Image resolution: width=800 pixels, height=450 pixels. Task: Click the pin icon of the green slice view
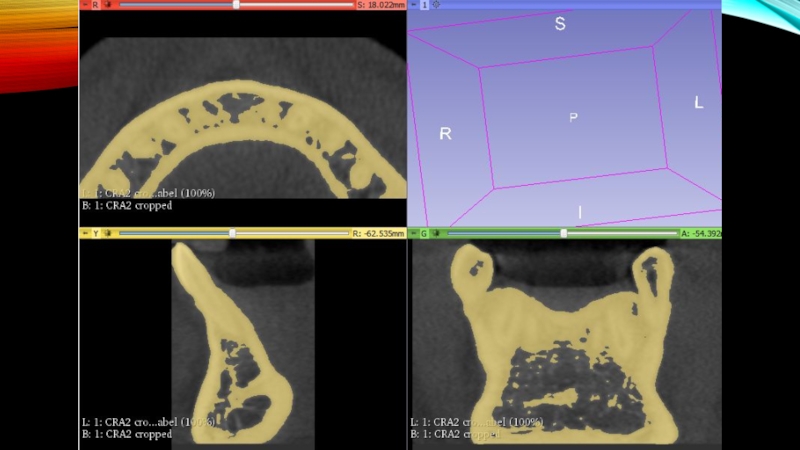[x=414, y=233]
